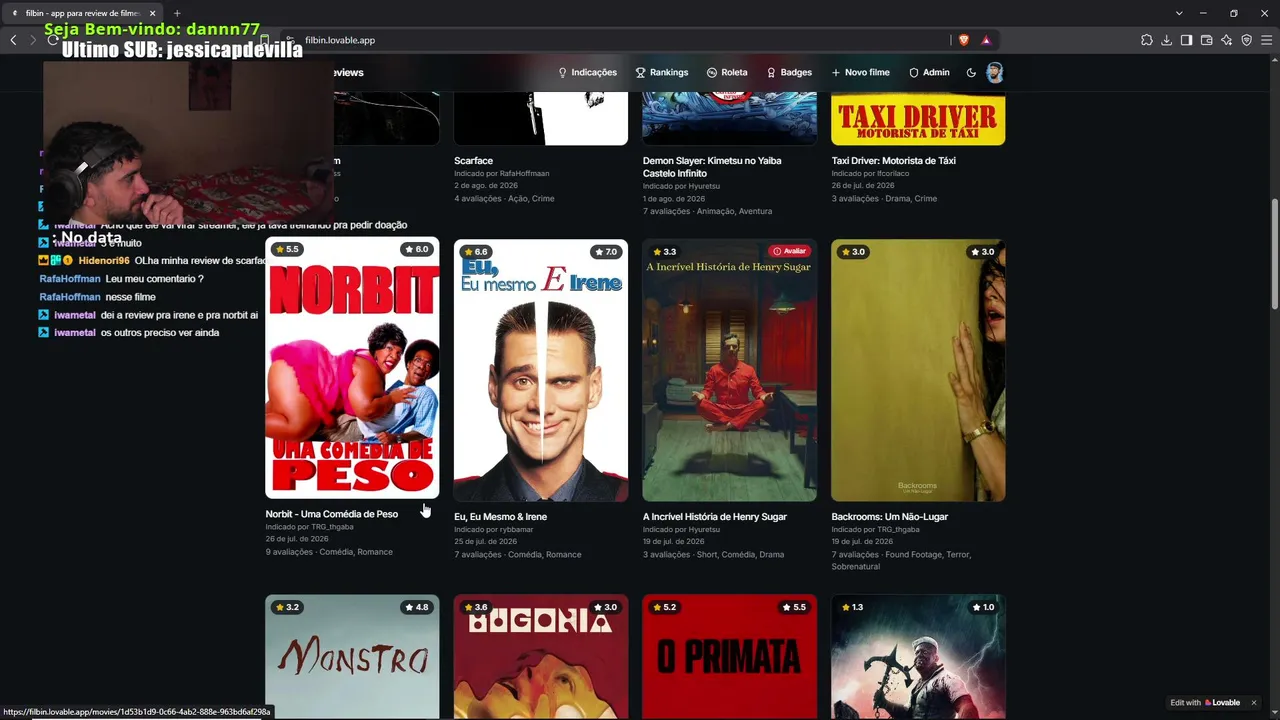
Task: Go back with the browser back arrow
Action: coord(13,40)
